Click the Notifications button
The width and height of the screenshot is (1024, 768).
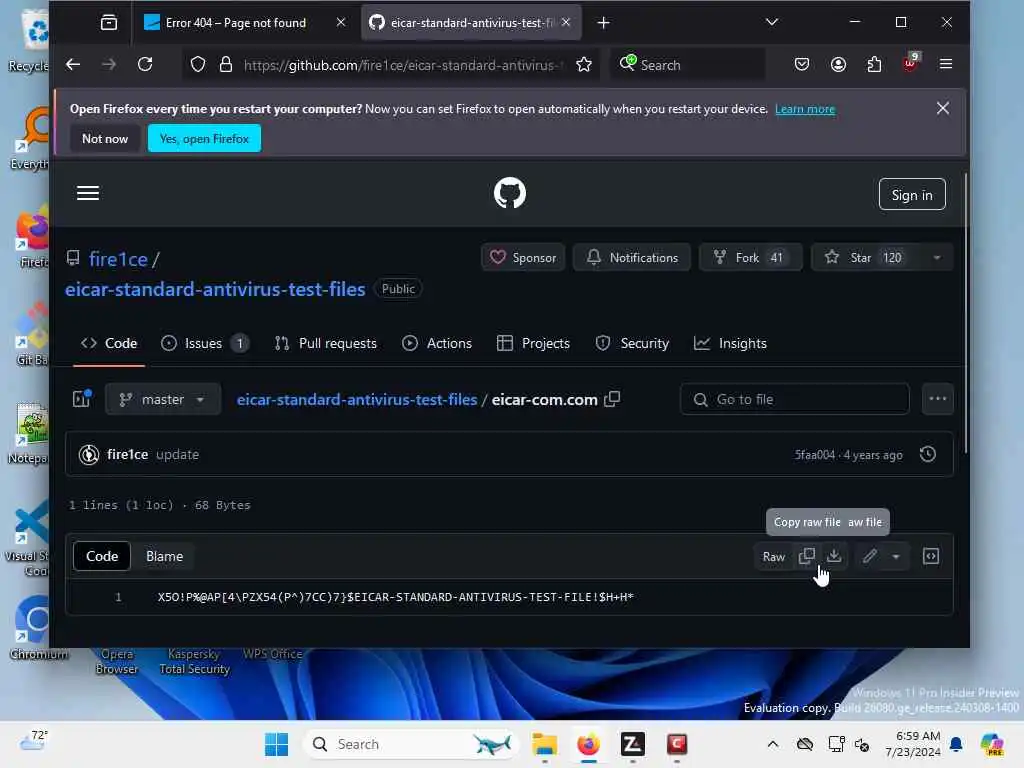(632, 258)
